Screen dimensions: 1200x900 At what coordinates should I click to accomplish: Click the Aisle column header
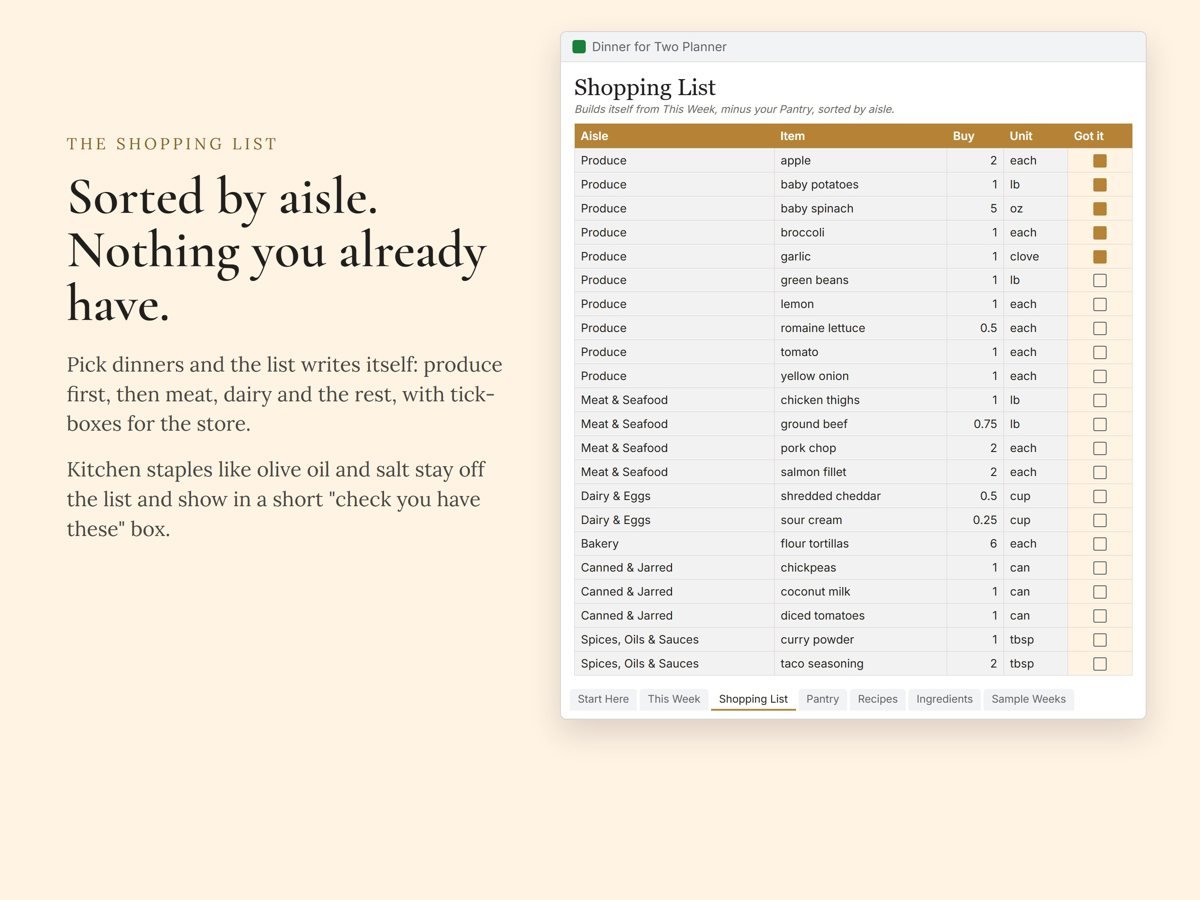674,136
